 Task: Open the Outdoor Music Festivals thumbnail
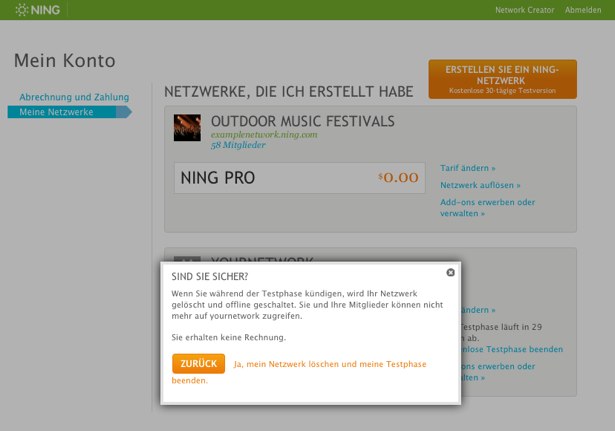pyautogui.click(x=187, y=128)
